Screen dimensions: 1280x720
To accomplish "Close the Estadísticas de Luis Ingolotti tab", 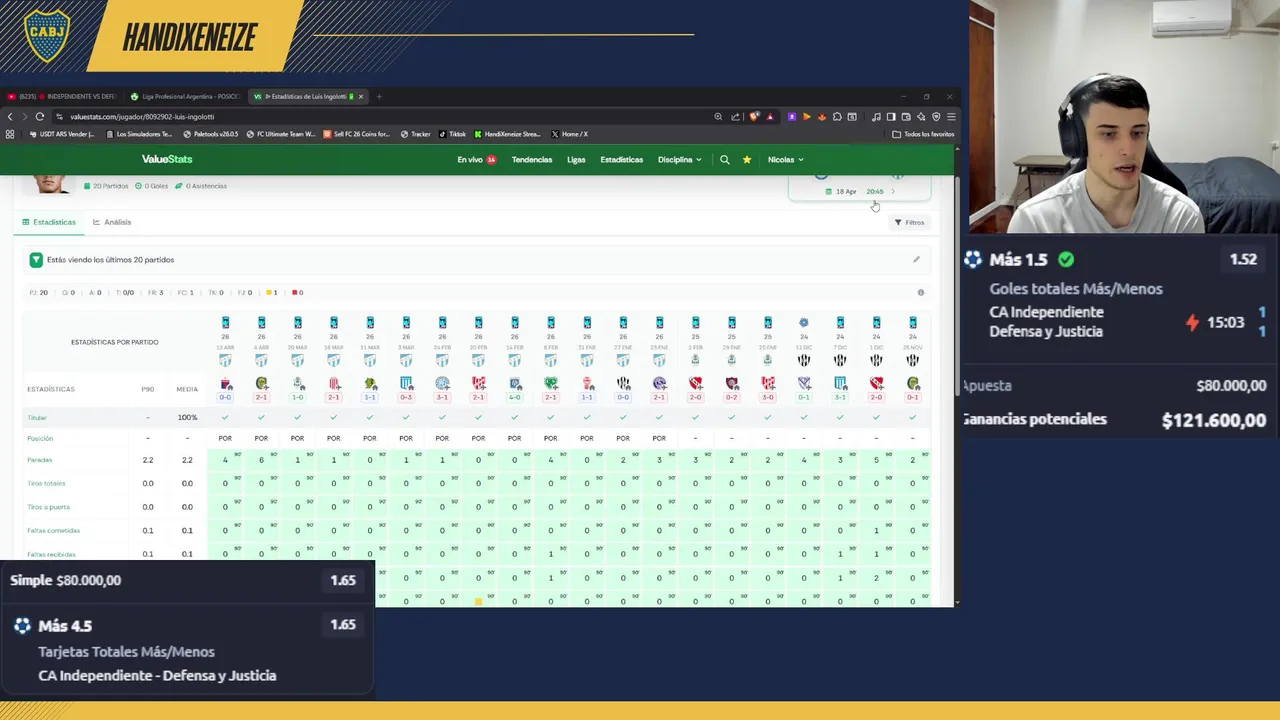I will point(361,96).
